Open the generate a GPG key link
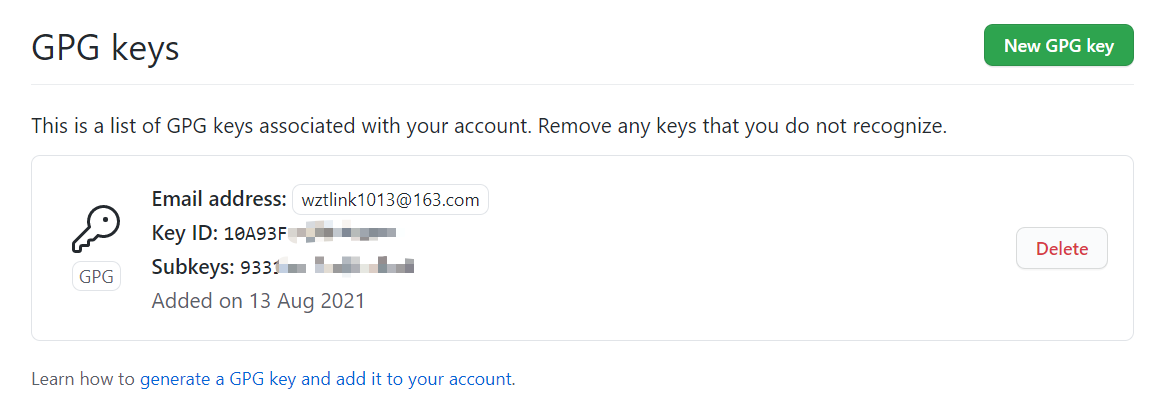Screen dimensions: 1173x393 326,379
